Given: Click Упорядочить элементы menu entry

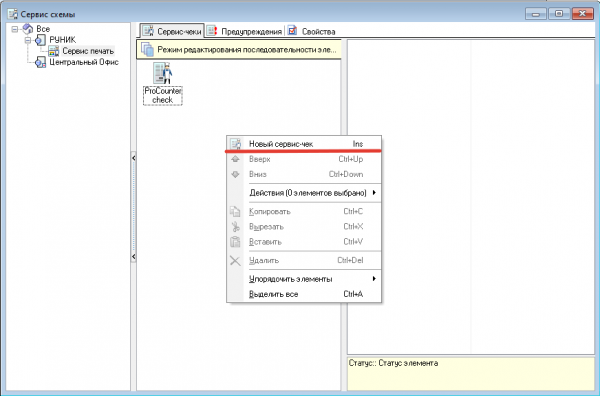Looking at the screenshot, I should click(304, 279).
